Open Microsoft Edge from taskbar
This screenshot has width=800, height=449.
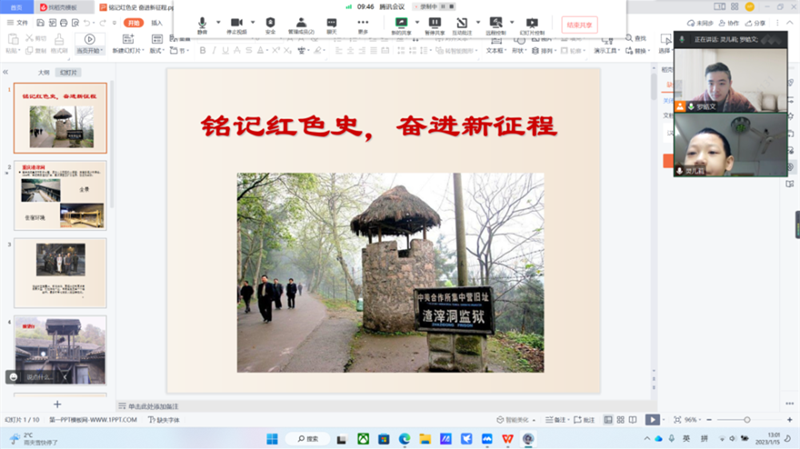coord(405,439)
